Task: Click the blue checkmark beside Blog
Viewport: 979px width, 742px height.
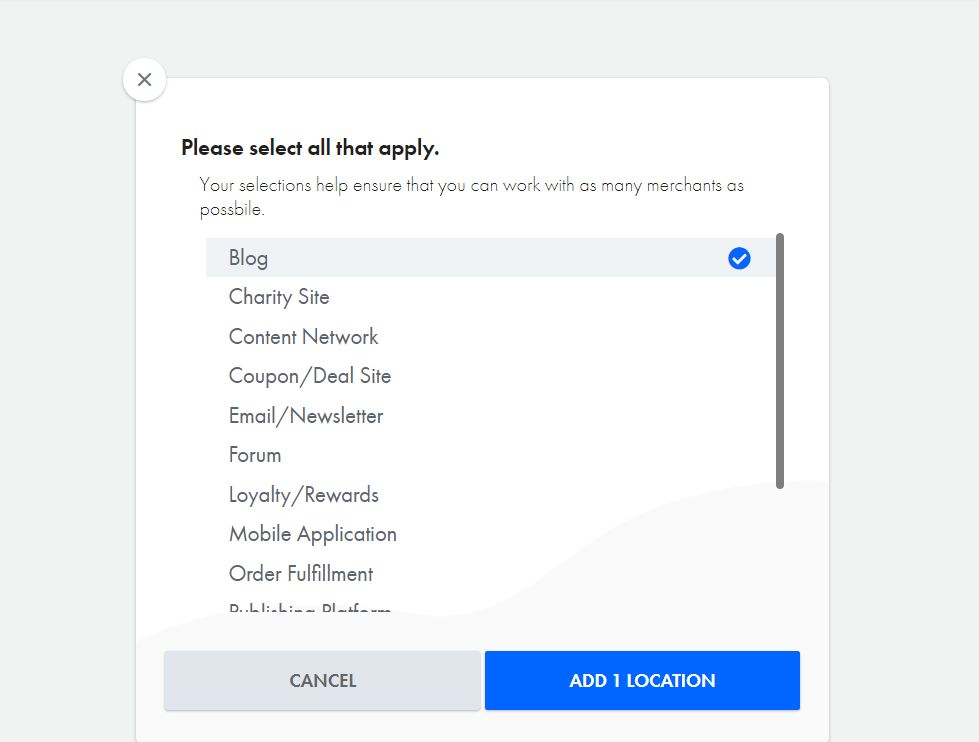Action: click(x=739, y=259)
